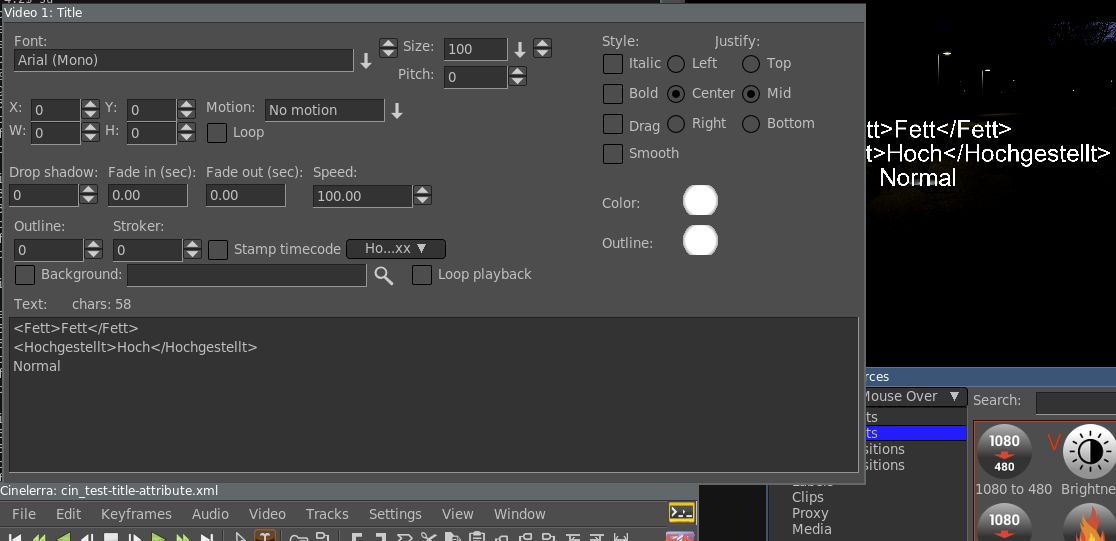The width and height of the screenshot is (1116, 541).
Task: Enable the Stamp timecode checkbox
Action: pos(218,249)
